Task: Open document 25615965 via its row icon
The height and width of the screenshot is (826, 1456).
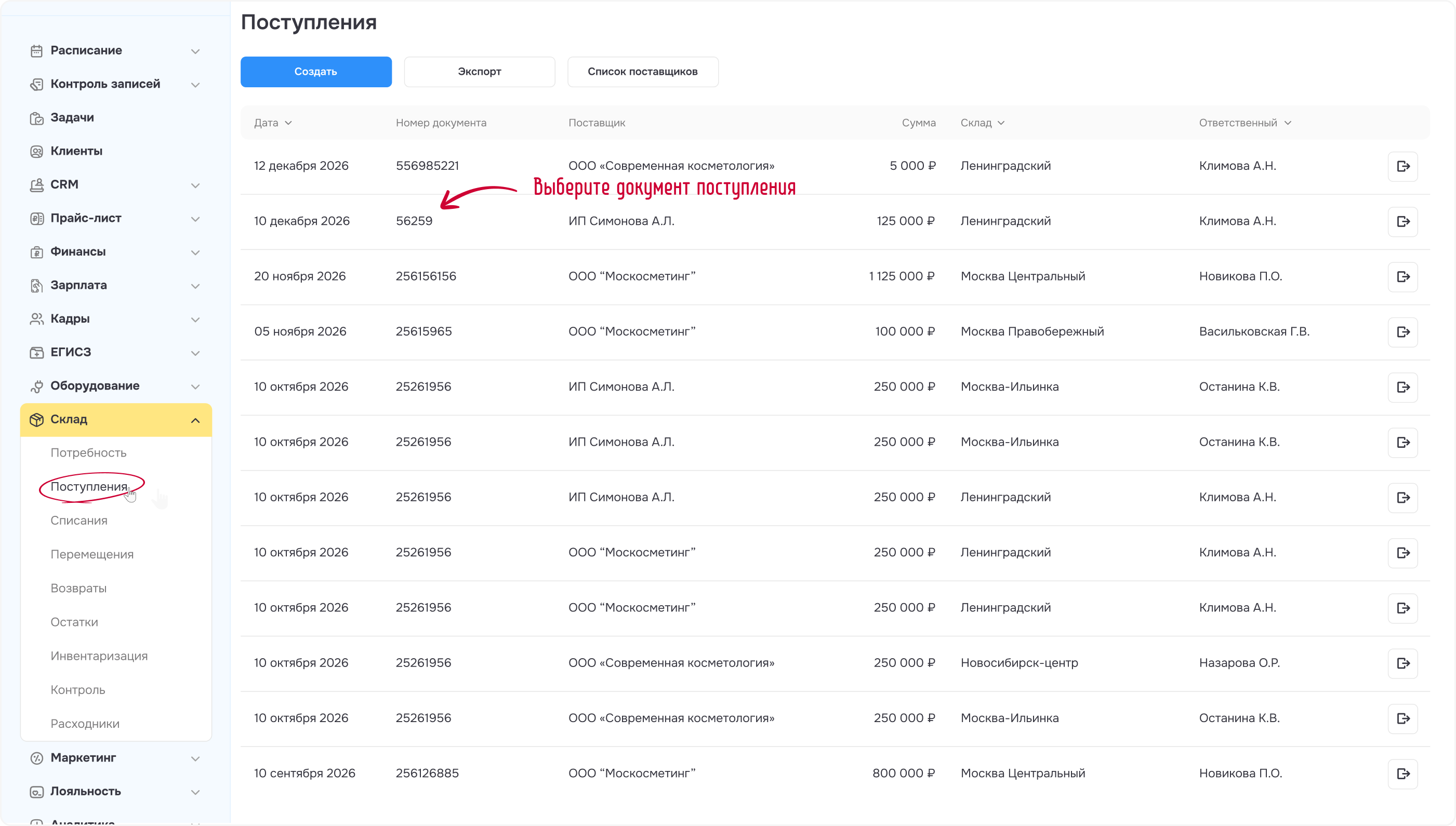Action: click(x=1402, y=332)
